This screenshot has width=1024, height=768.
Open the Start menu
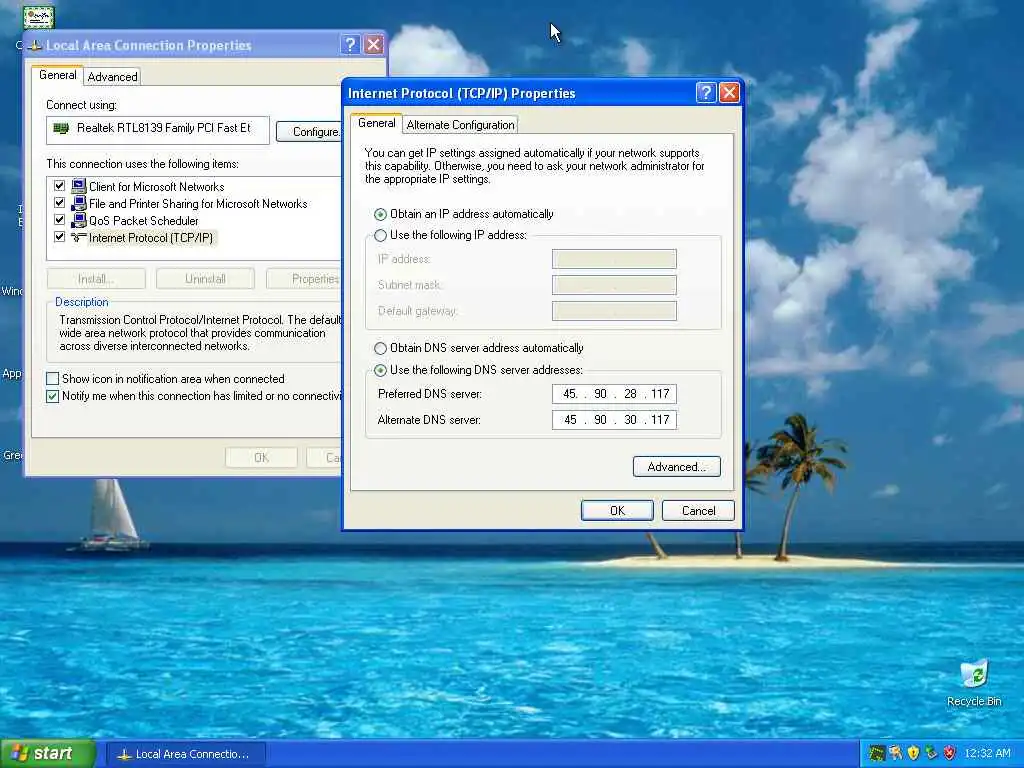click(x=48, y=754)
